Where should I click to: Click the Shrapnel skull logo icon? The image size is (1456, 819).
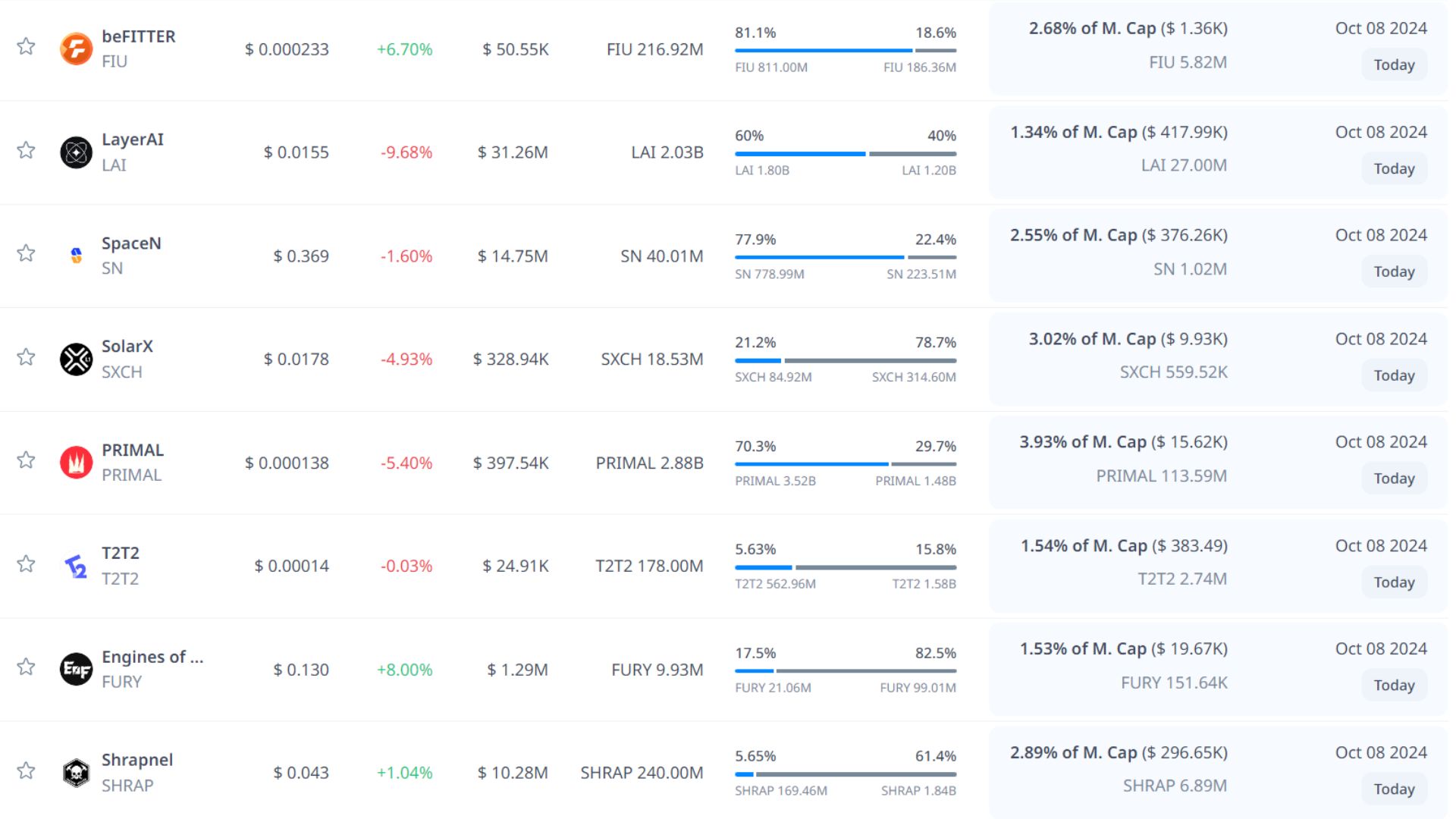point(76,773)
